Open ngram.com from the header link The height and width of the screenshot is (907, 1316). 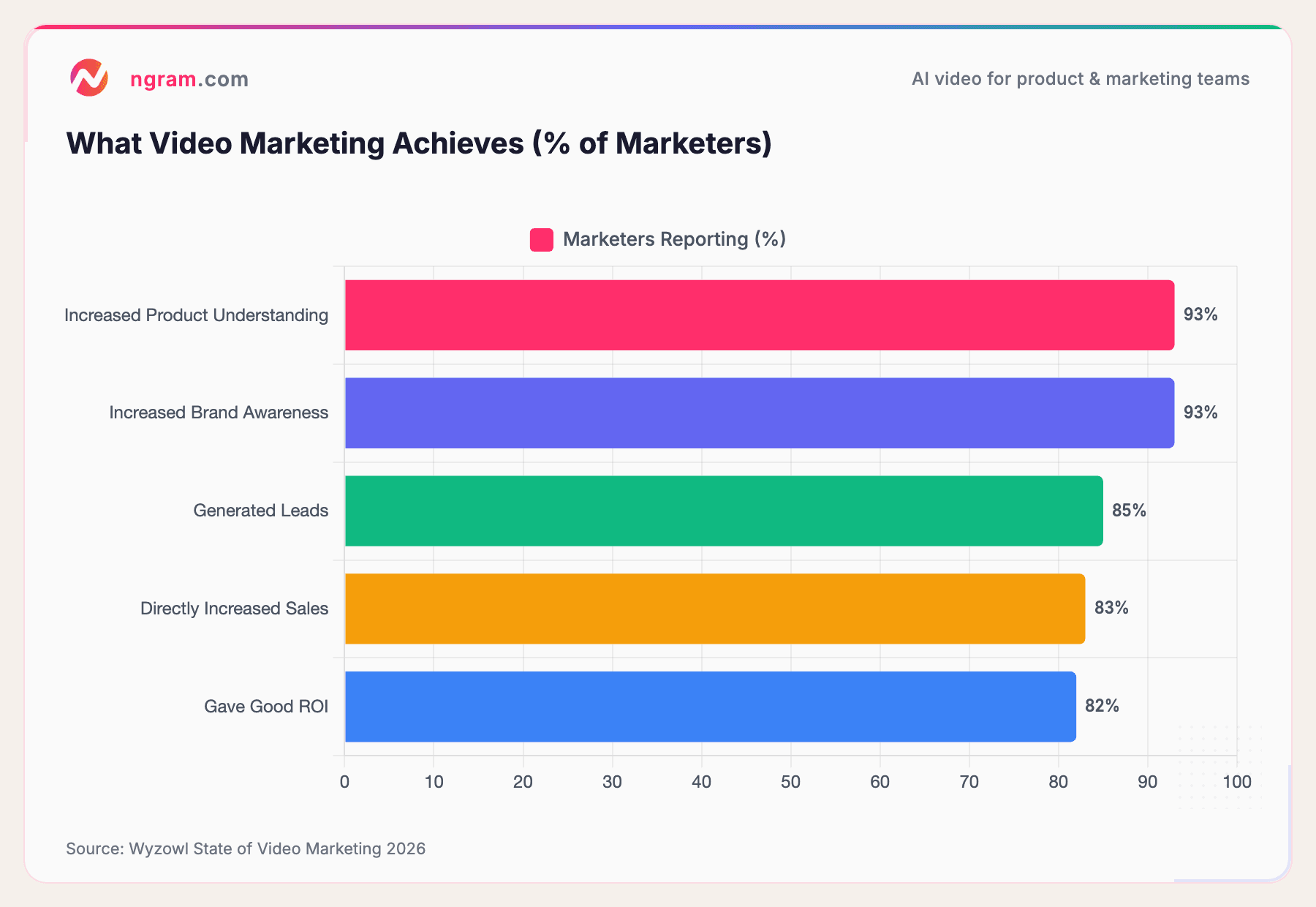(x=188, y=79)
